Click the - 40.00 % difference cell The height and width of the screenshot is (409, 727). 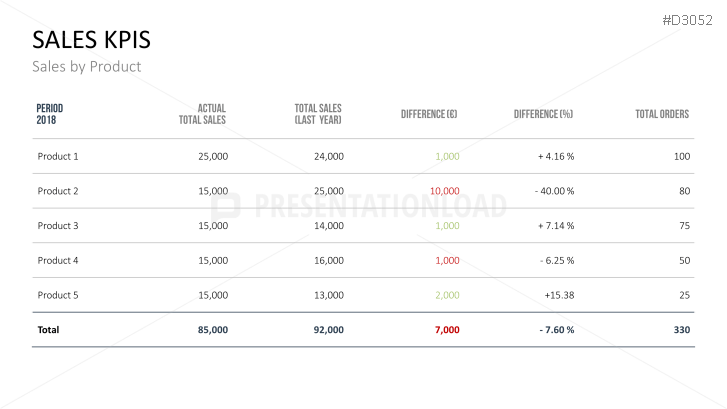tap(554, 191)
